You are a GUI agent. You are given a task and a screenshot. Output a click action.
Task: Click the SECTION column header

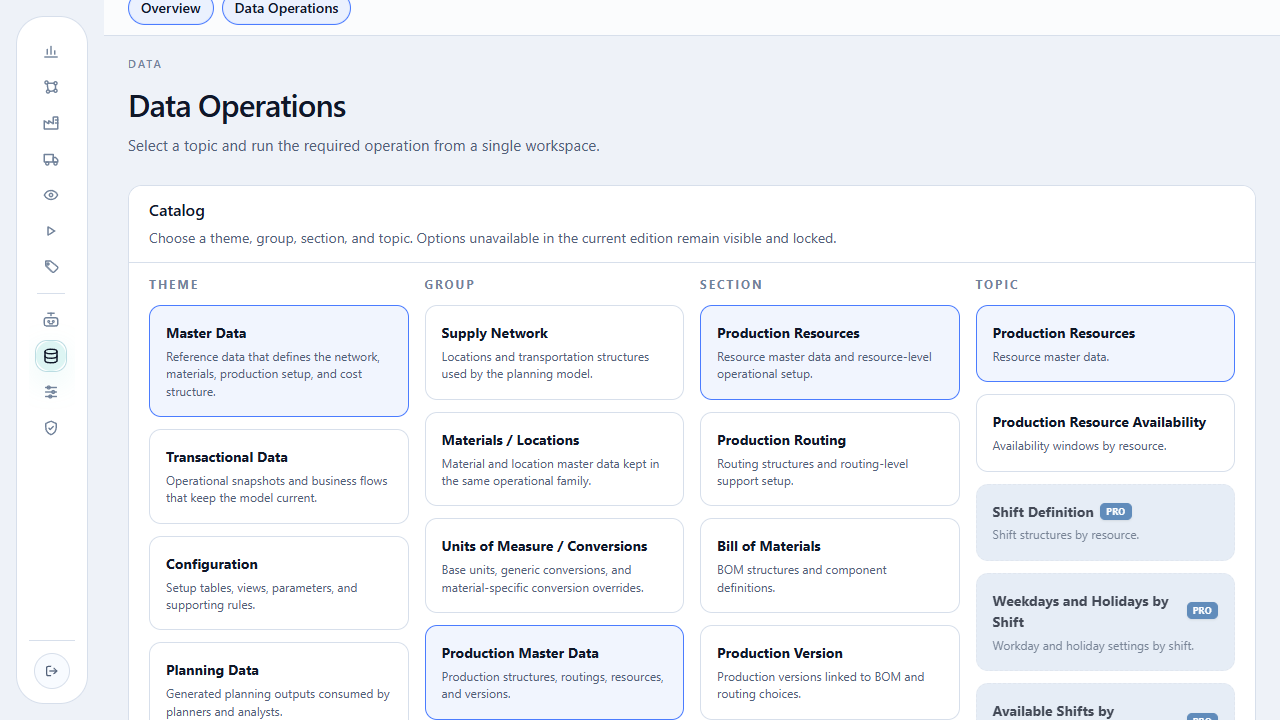[x=731, y=285]
